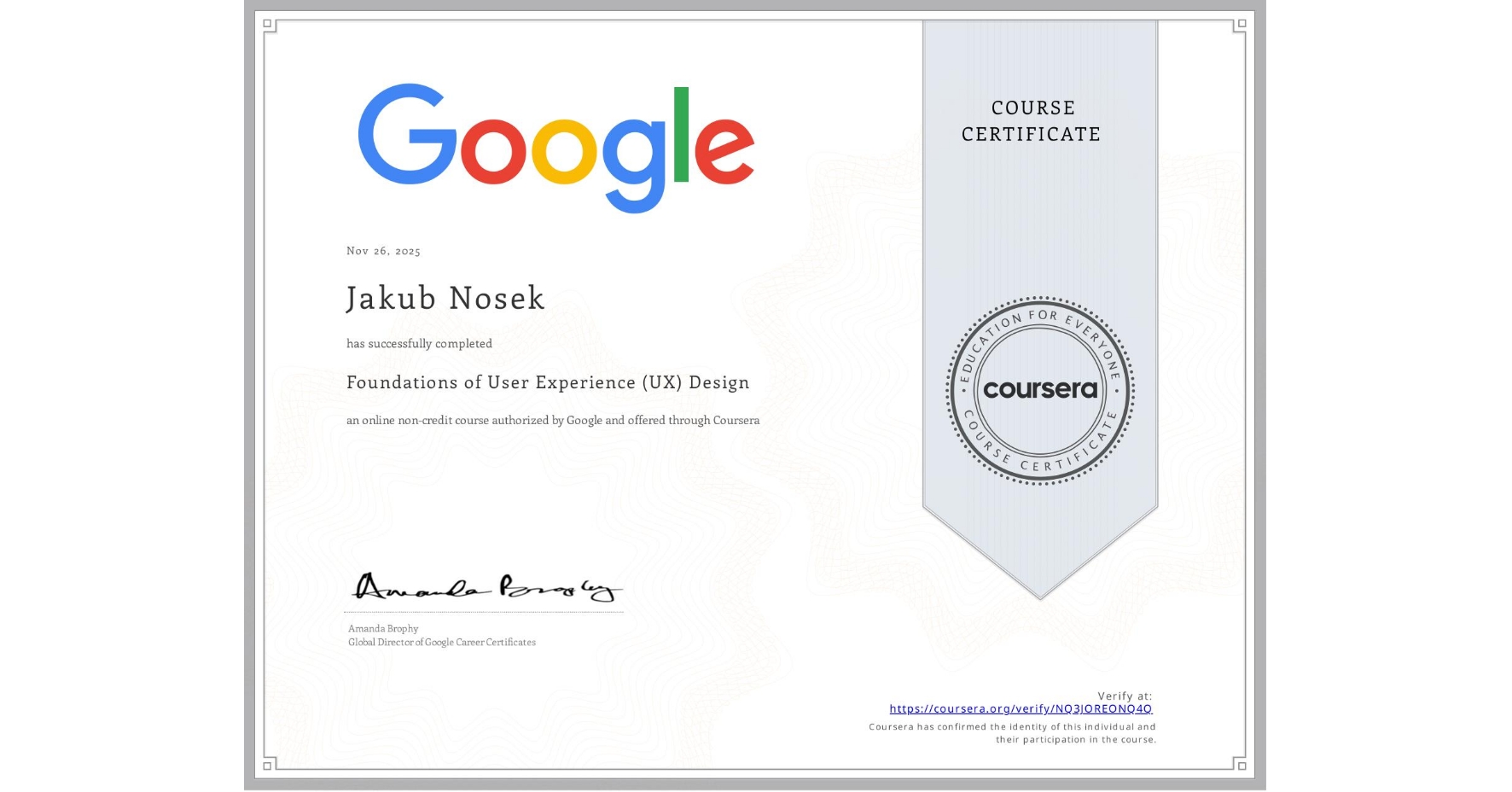
Task: Select the Coursera identity confirmation disclaimer
Action: coord(1011,733)
